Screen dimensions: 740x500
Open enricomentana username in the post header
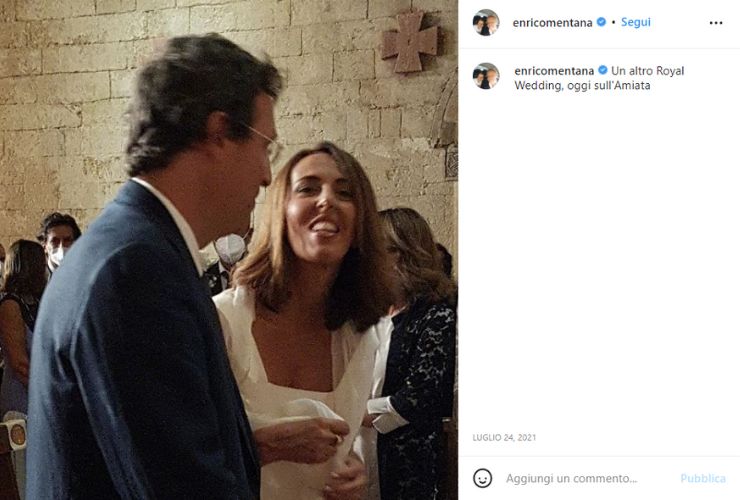553,22
